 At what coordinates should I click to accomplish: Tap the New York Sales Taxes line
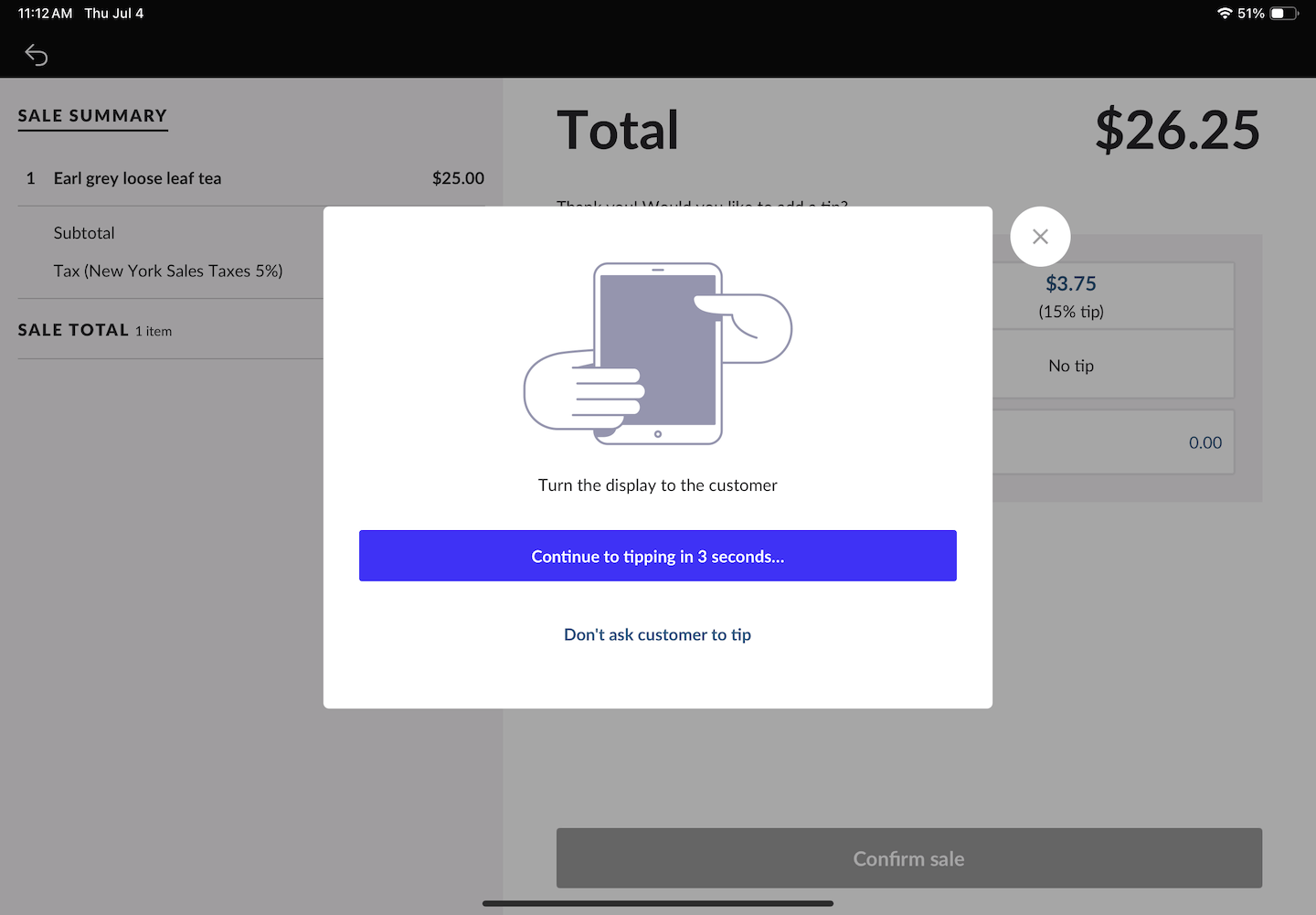click(x=168, y=271)
